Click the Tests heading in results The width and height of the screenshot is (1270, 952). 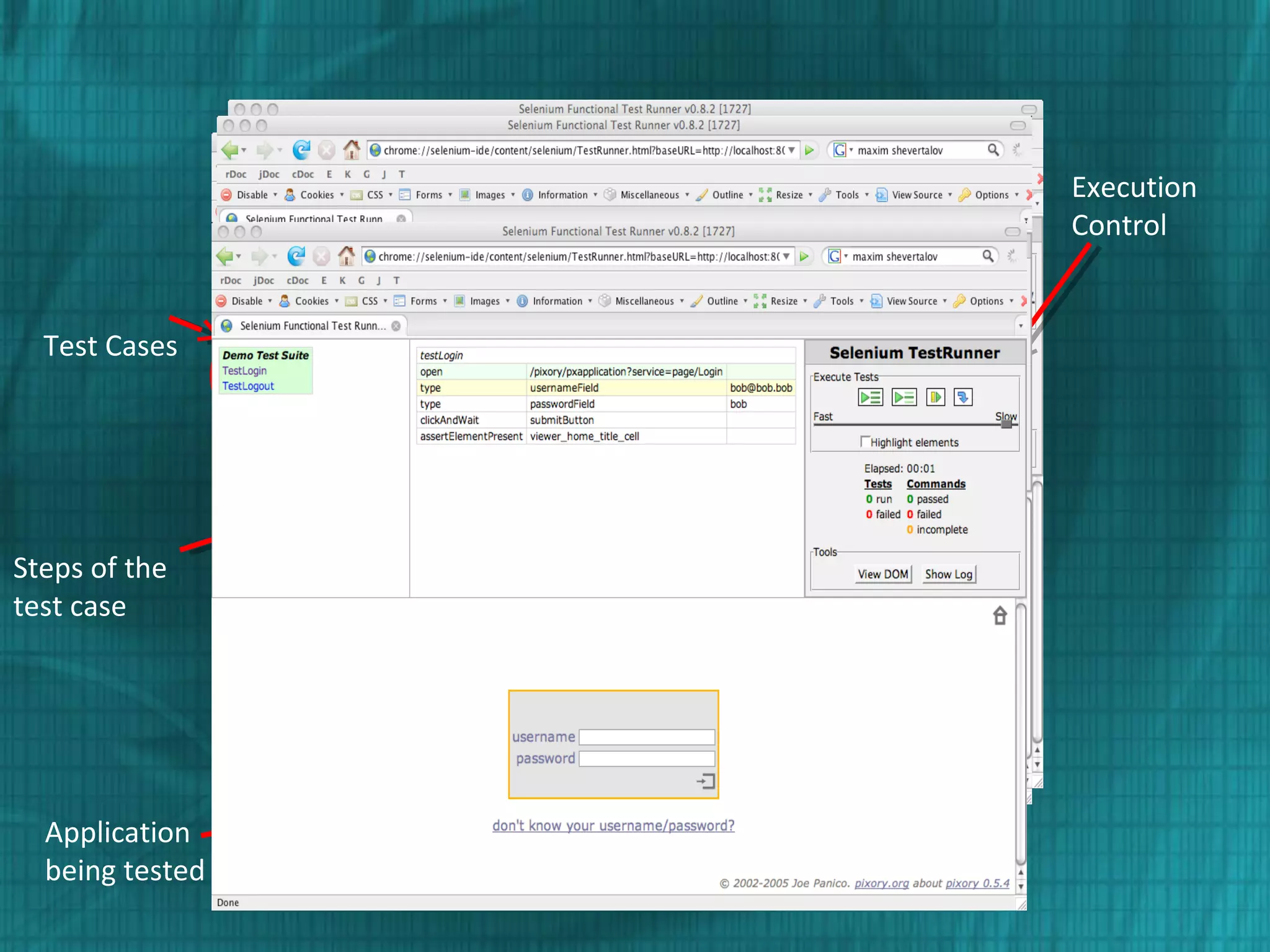[x=878, y=484]
